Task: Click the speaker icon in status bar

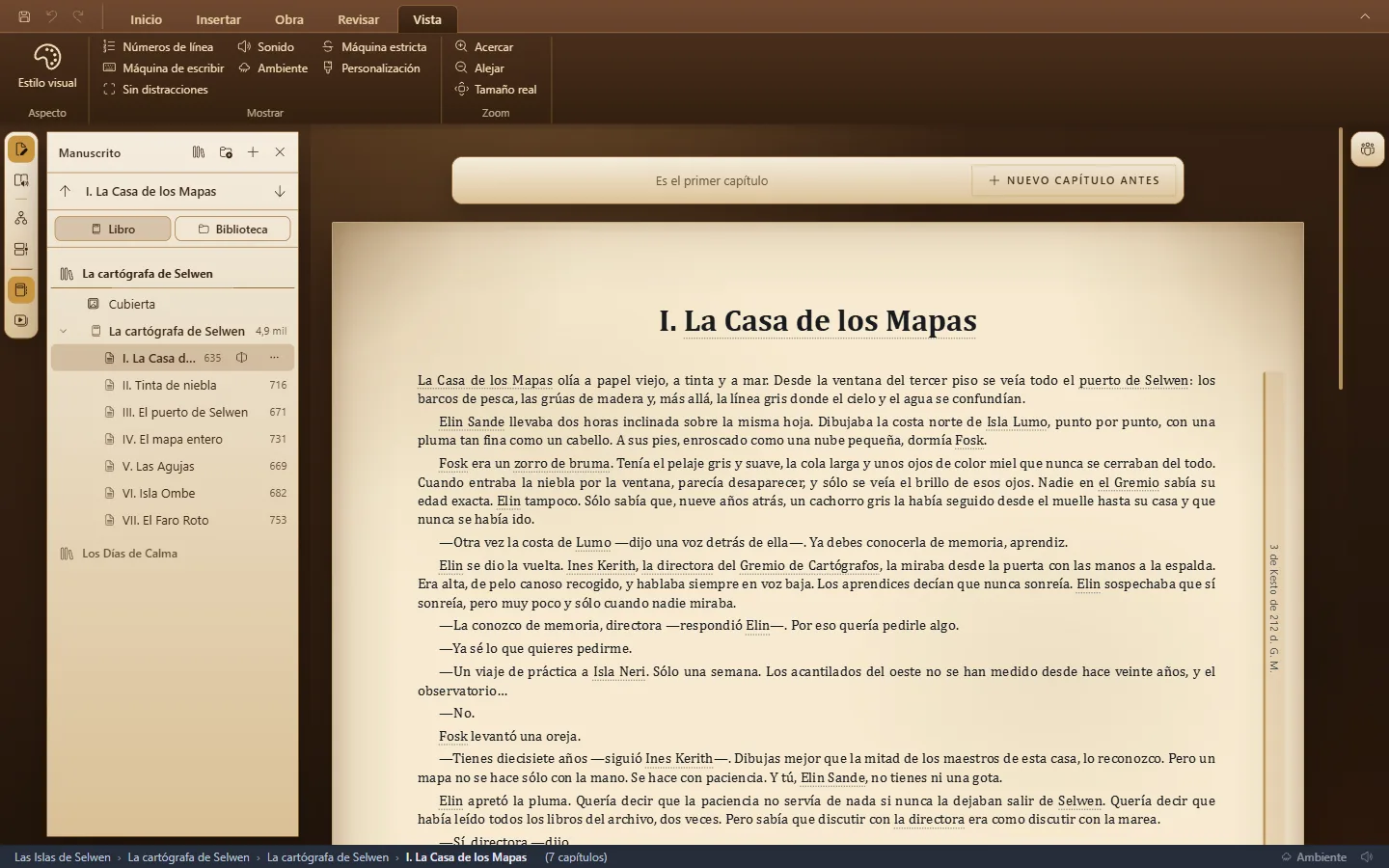Action: pyautogui.click(x=1367, y=857)
